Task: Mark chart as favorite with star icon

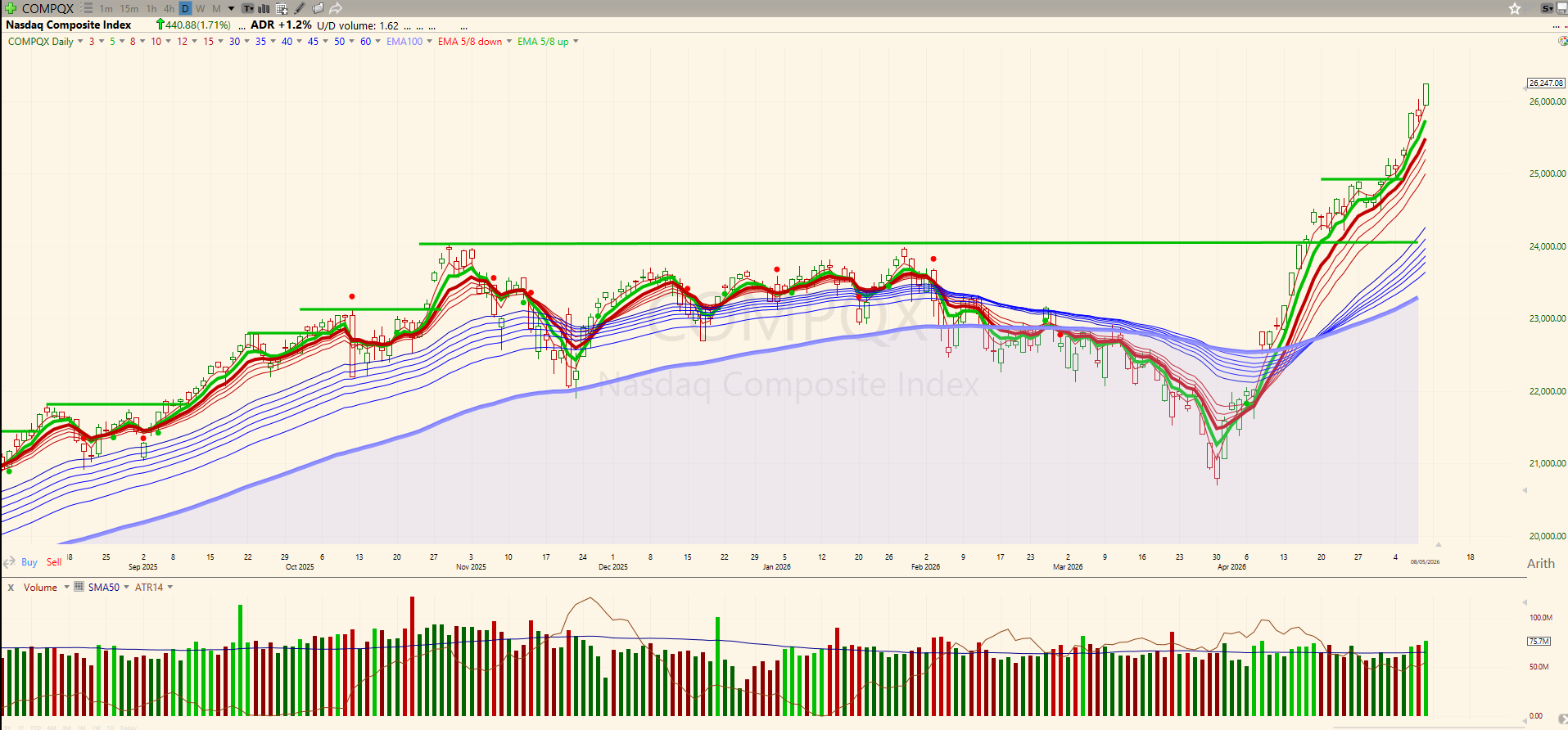Action: click(x=1515, y=8)
